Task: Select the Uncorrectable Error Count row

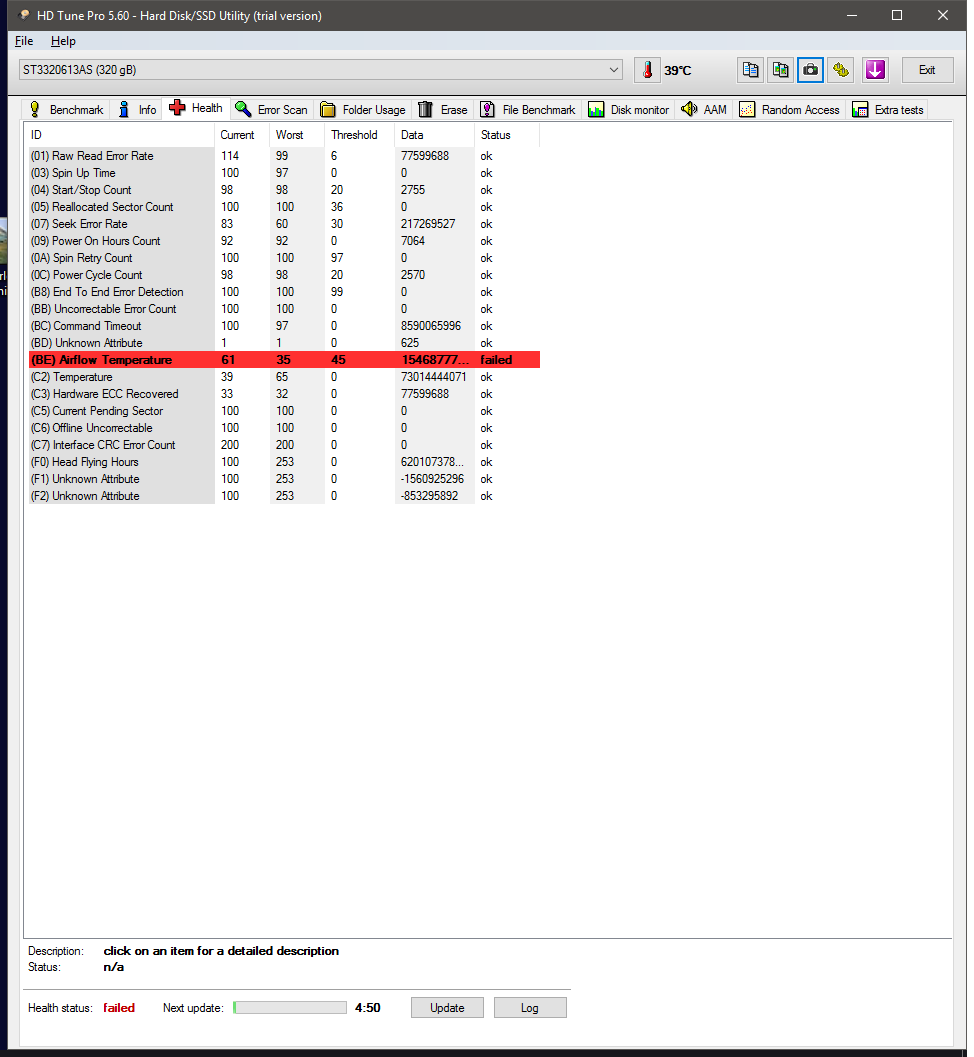Action: point(284,309)
